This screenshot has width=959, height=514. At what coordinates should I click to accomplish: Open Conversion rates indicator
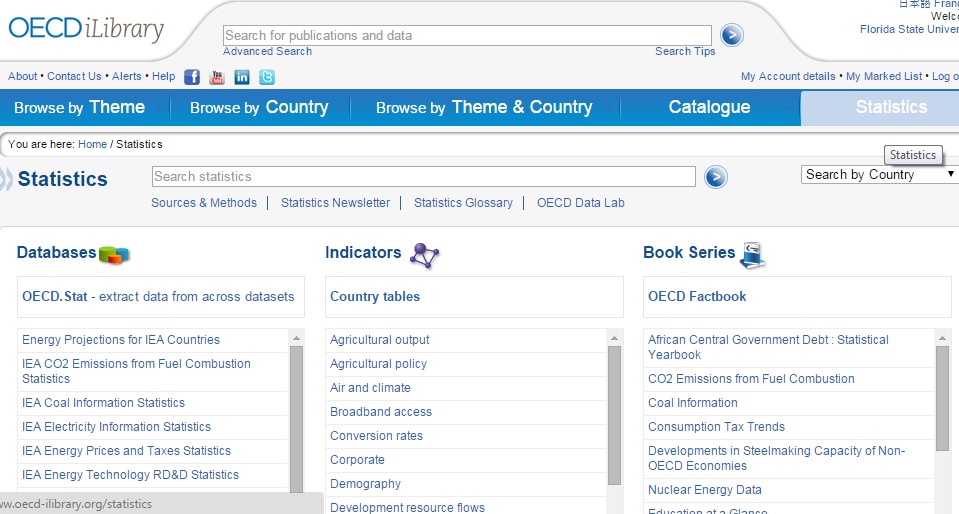376,436
